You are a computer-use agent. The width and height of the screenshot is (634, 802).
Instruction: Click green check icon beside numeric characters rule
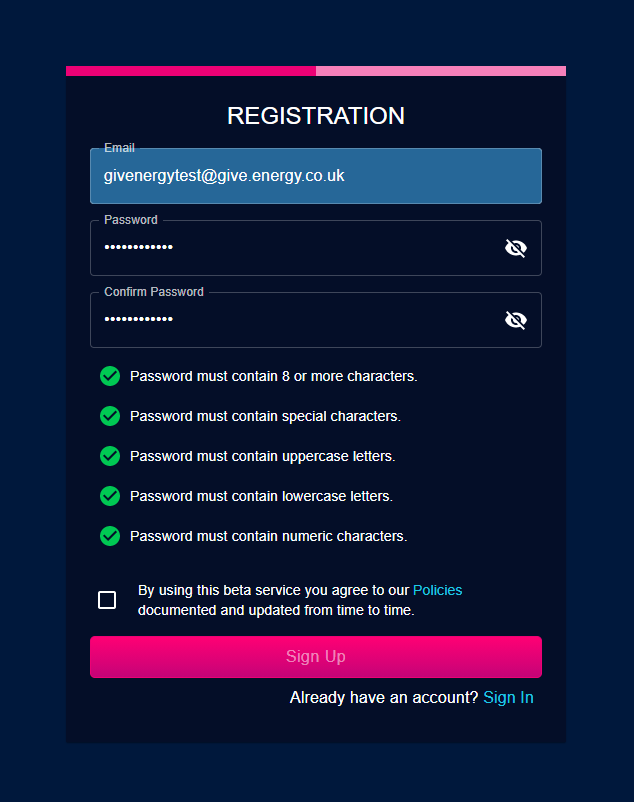pos(110,536)
